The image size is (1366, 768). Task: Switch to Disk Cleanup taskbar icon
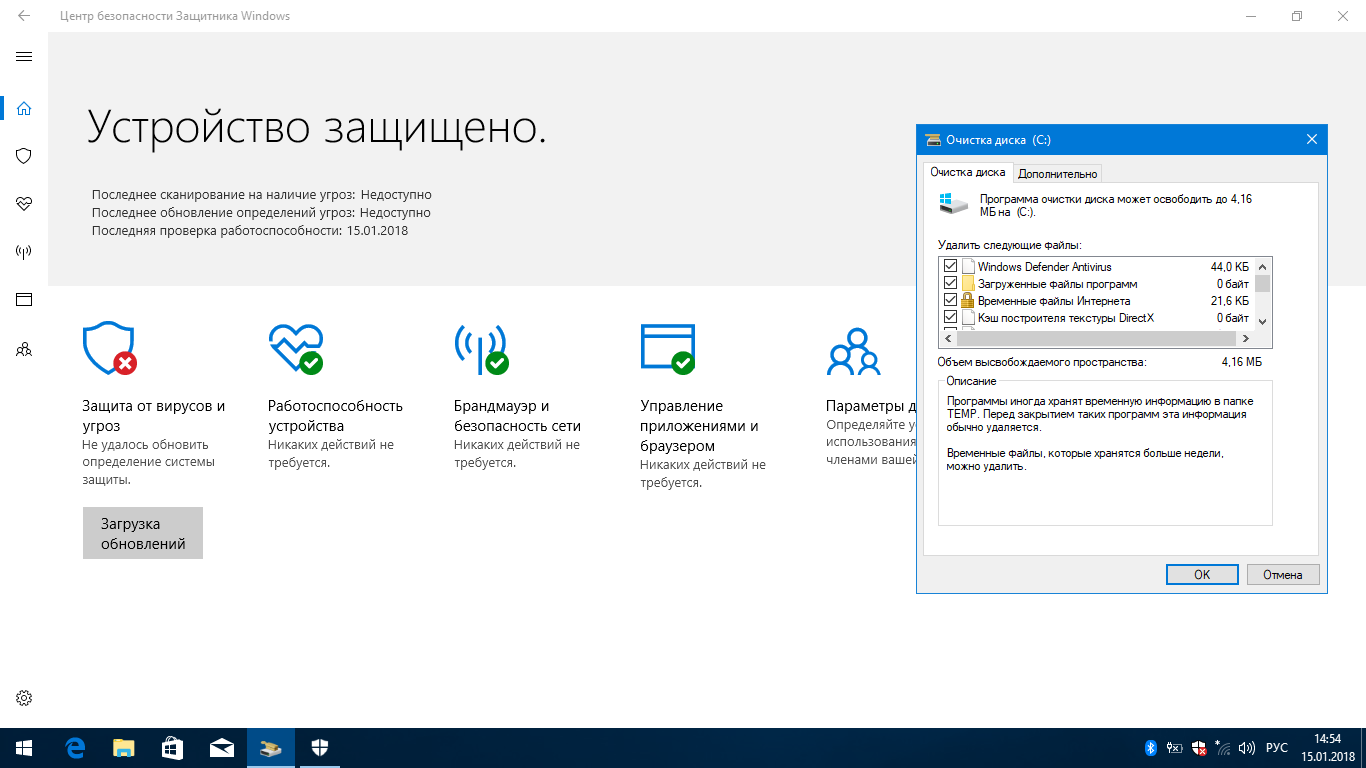point(270,748)
